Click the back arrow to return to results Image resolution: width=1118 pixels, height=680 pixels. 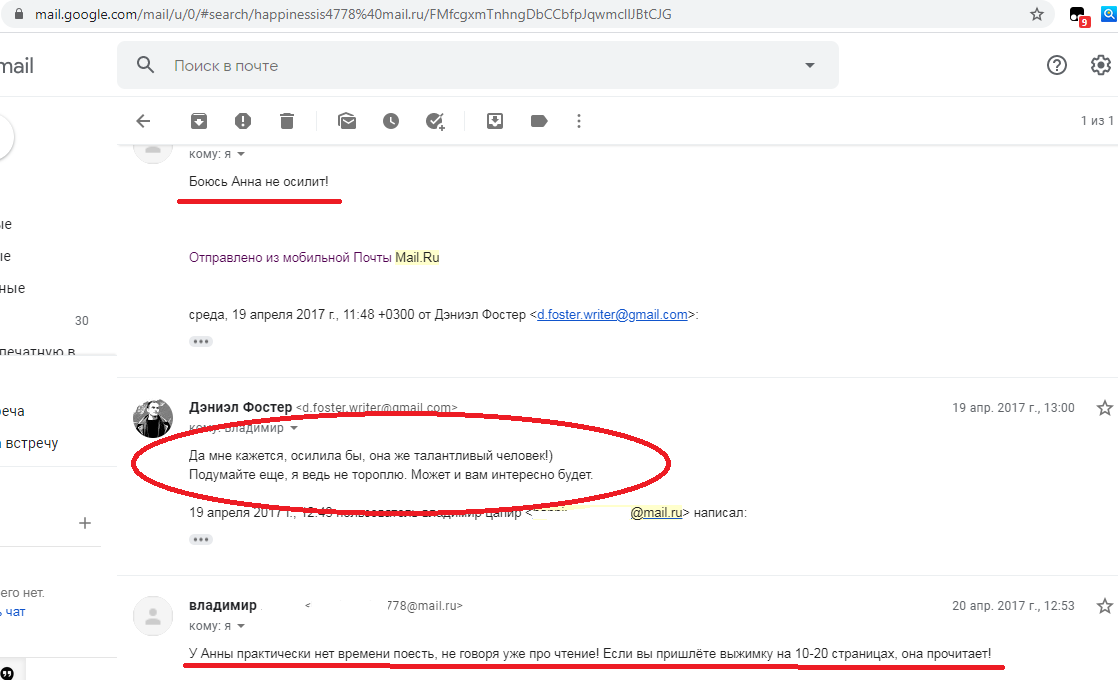(x=143, y=121)
